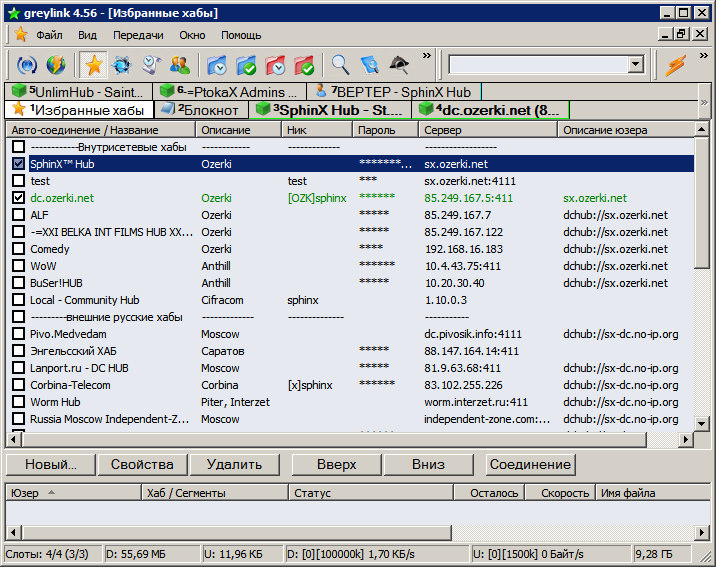Viewport: 716px width, 567px height.
Task: Click the hub list horizontal scrollbar thumb
Action: tap(334, 440)
